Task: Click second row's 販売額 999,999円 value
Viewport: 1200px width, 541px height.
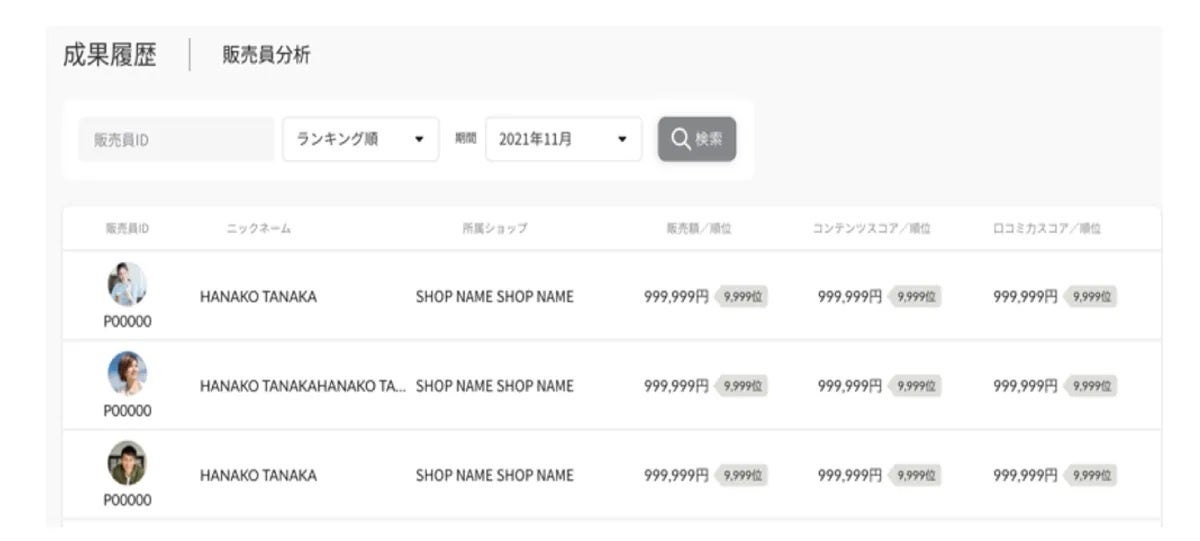Action: 676,386
